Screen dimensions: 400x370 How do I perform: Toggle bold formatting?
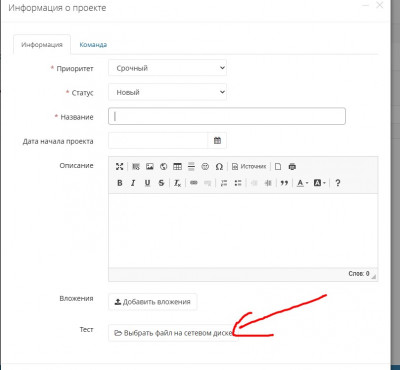pos(120,183)
